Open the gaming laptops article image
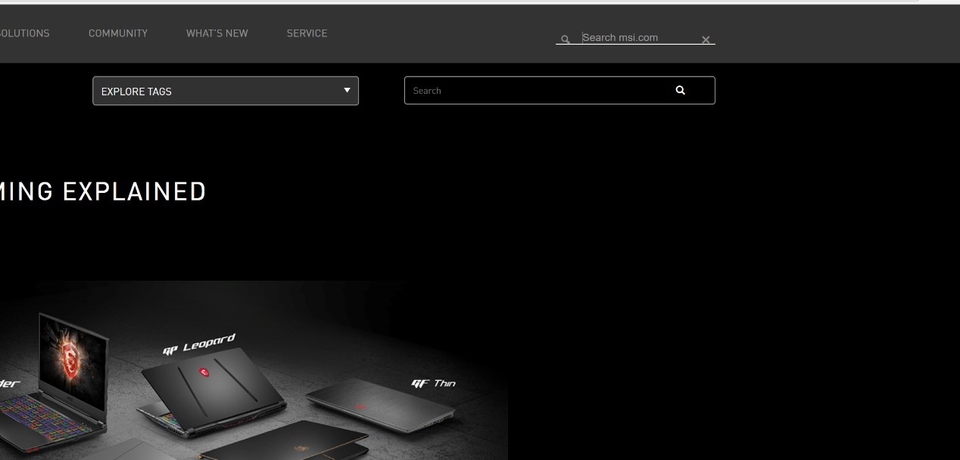 click(253, 370)
